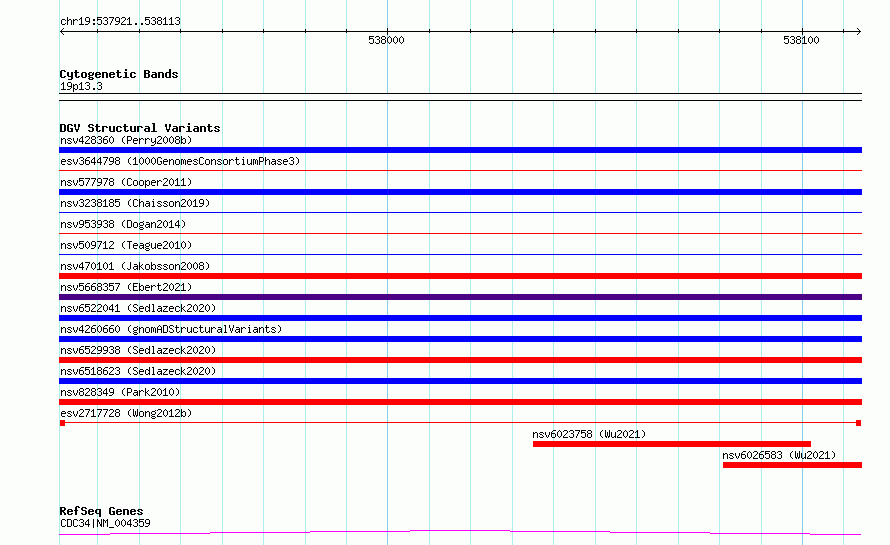Click nsv6529938 (Sedlazeck2020) label
Viewport: 890px width, 545px height.
click(138, 350)
